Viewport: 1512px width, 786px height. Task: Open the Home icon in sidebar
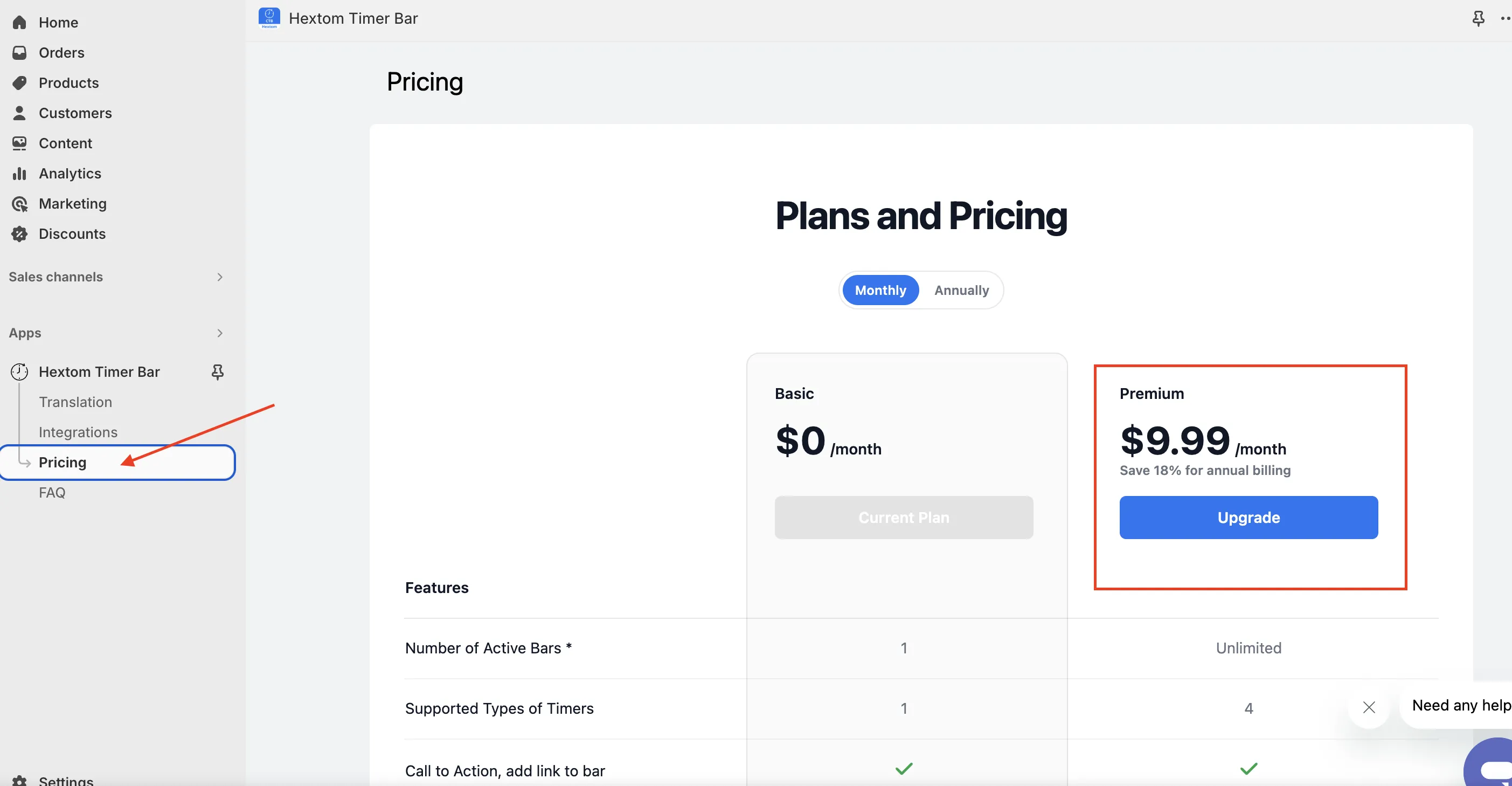pos(19,22)
